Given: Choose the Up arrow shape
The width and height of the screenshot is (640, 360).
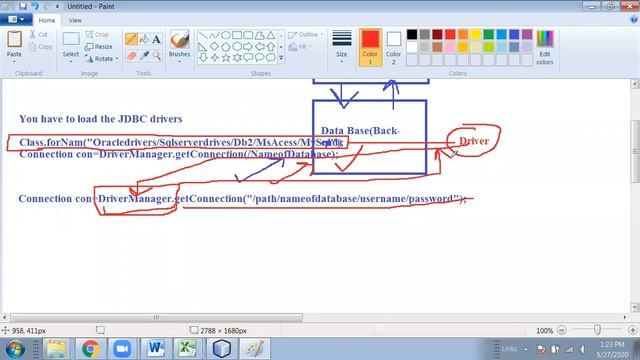Looking at the screenshot, I should (271, 47).
